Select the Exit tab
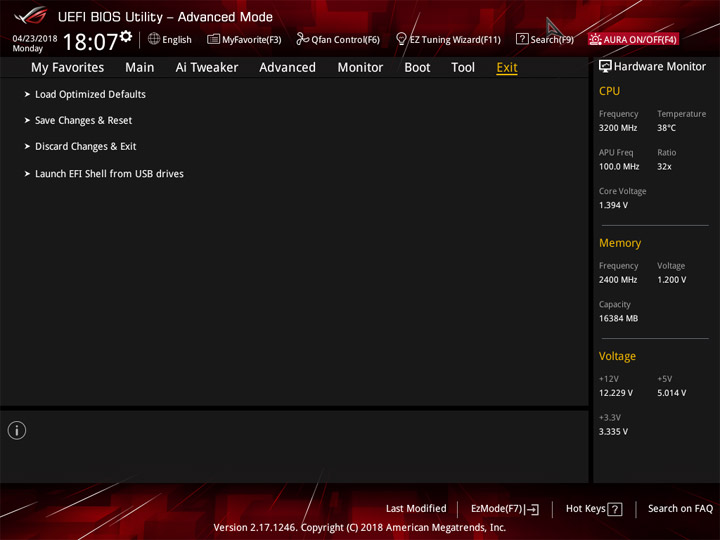This screenshot has width=720, height=540. tap(507, 68)
